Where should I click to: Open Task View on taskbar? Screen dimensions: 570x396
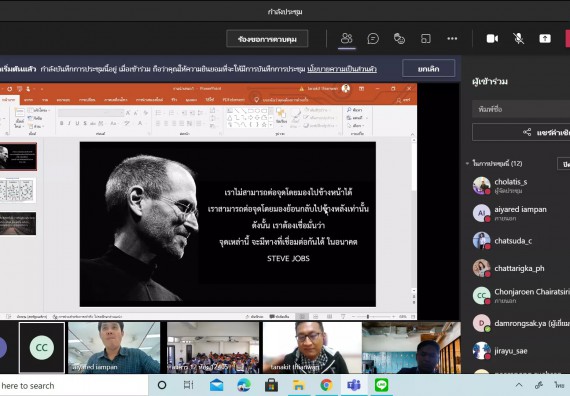coord(189,385)
